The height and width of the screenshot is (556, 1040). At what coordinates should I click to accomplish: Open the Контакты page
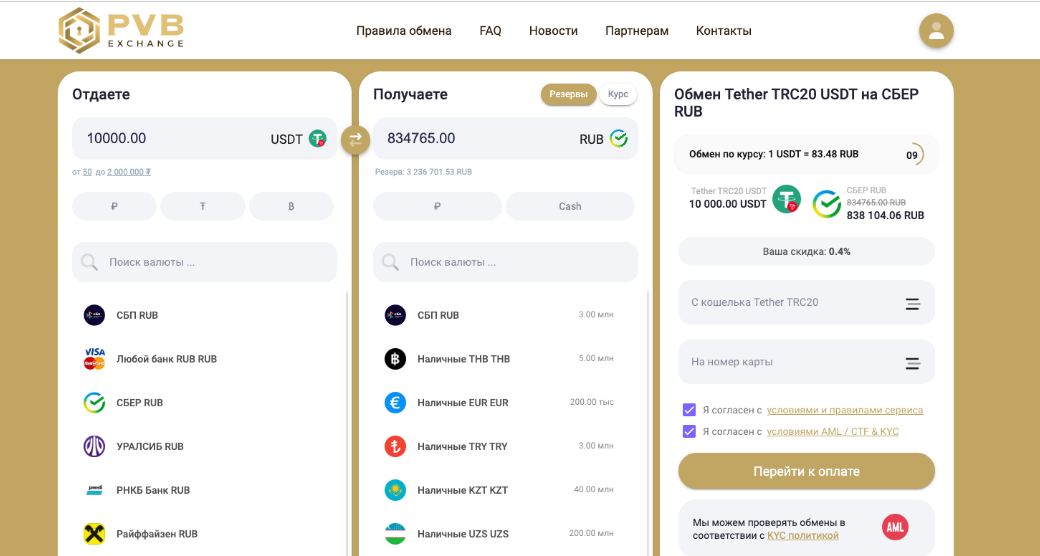click(x=724, y=31)
